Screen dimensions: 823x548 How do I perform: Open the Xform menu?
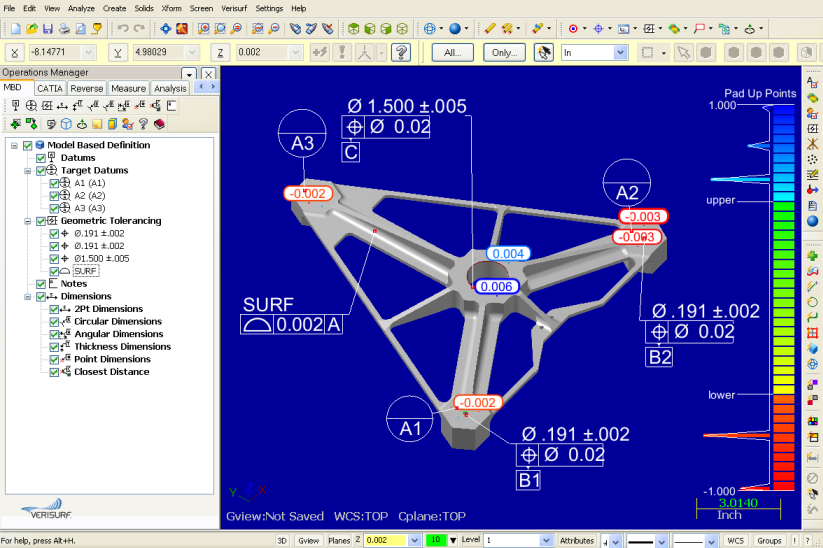click(171, 8)
